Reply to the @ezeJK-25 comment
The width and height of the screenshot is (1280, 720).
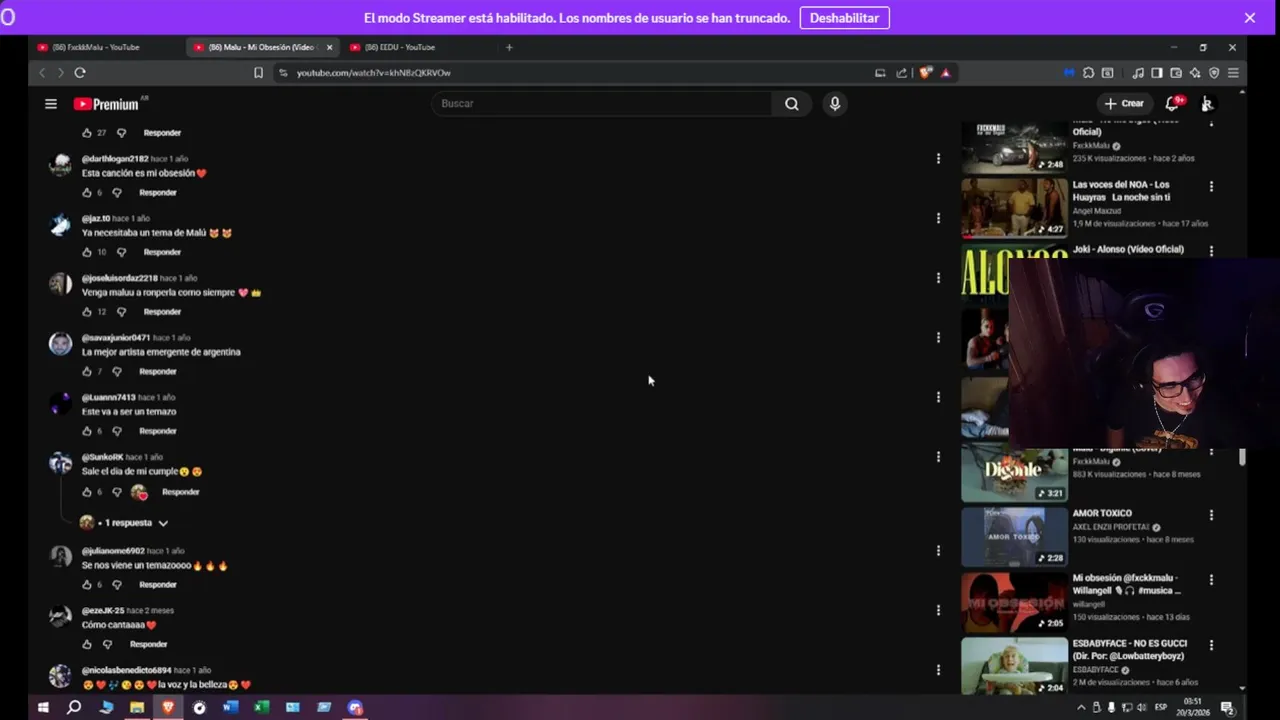coord(148,644)
